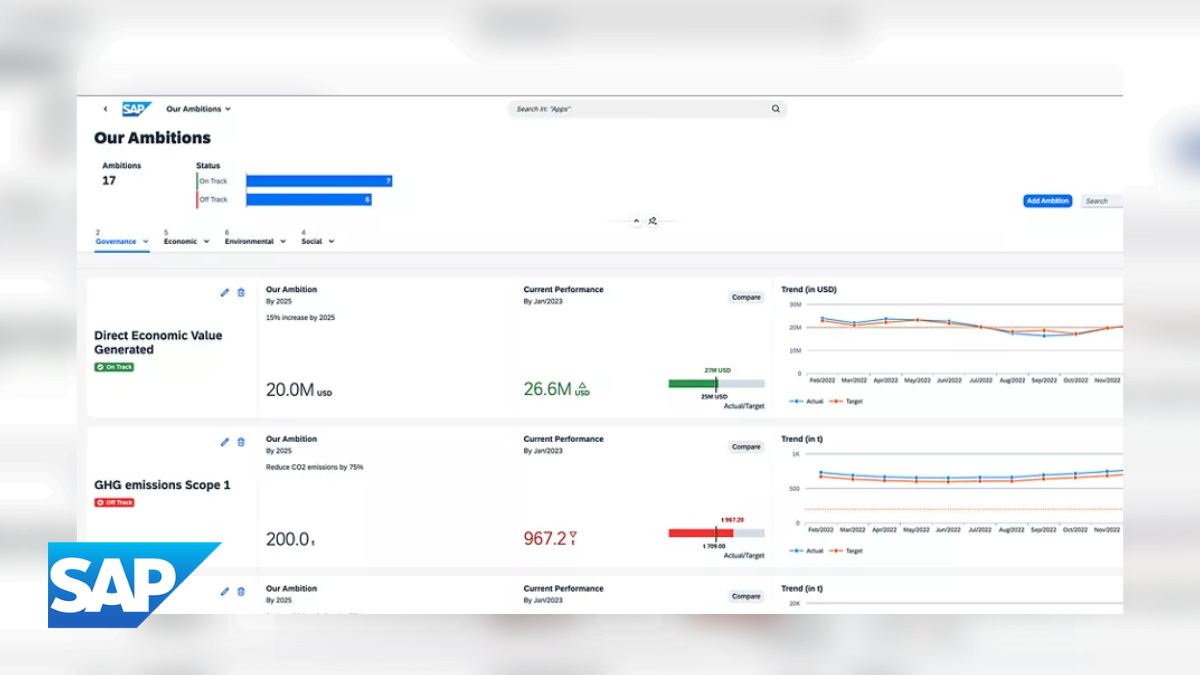The image size is (1200, 675).
Task: Pin the header using the pin icon
Action: (652, 221)
